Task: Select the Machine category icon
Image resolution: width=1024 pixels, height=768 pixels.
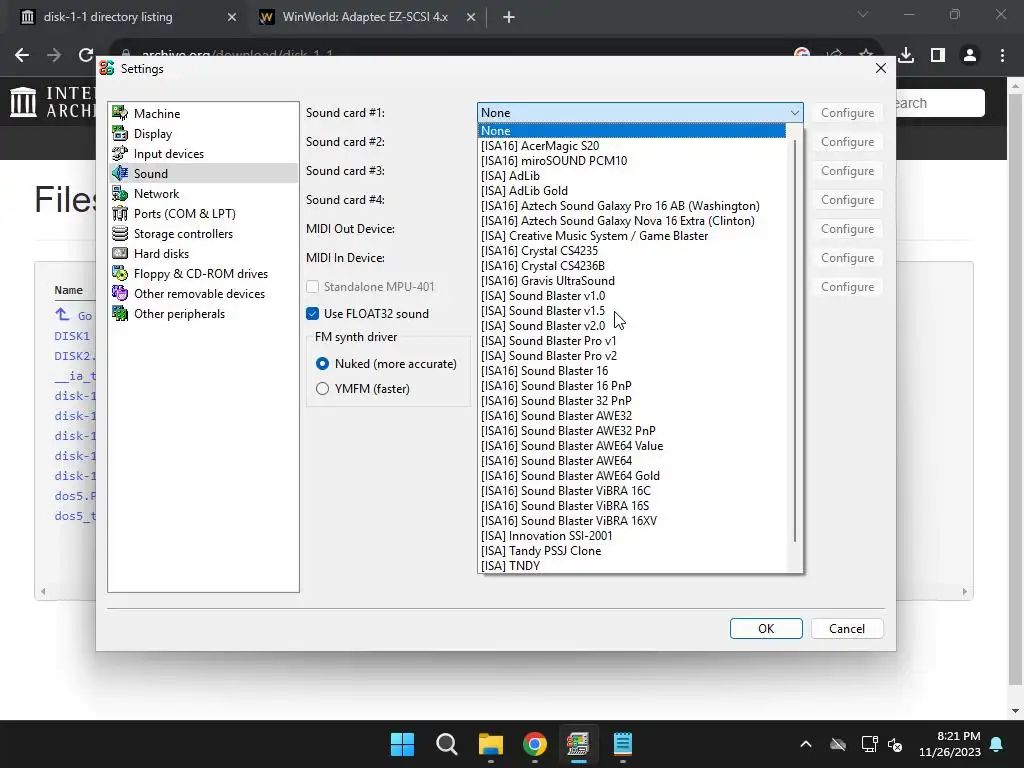Action: [120, 113]
